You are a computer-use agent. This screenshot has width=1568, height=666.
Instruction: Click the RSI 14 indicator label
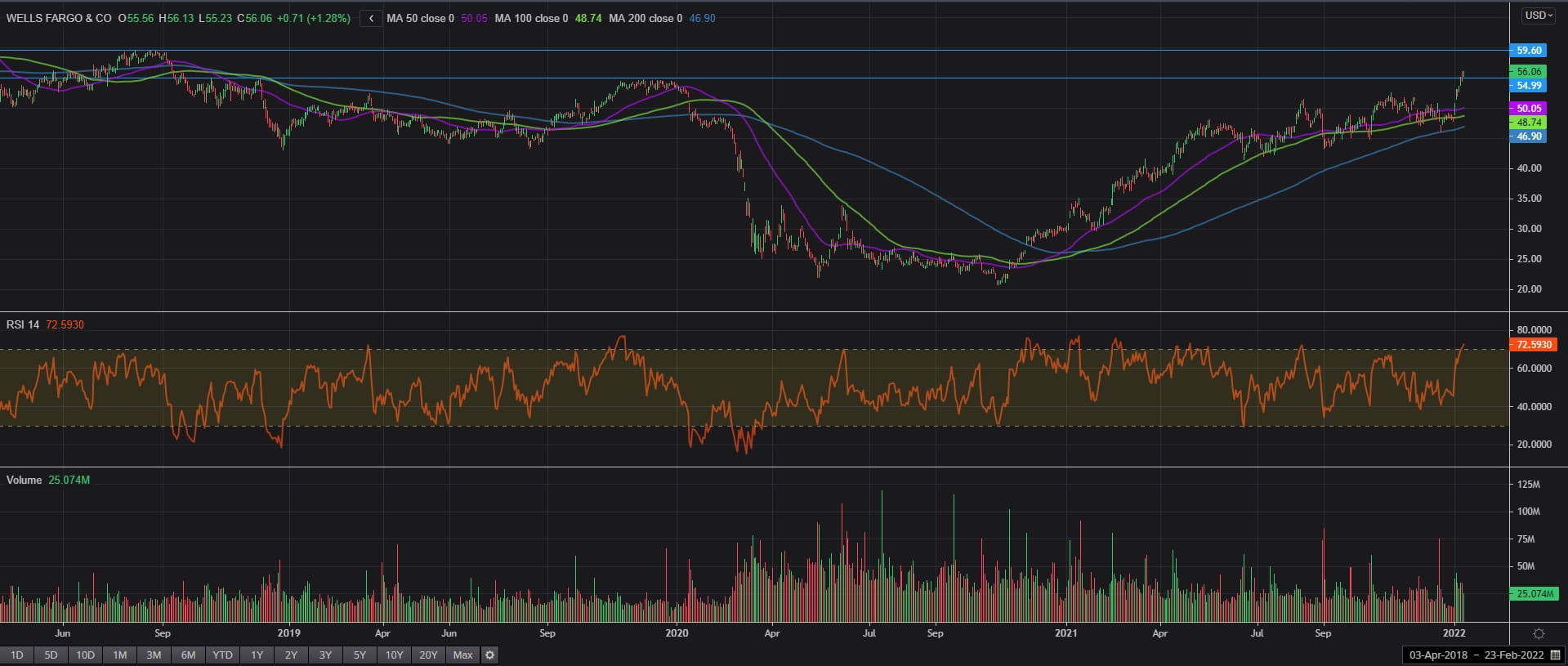tap(23, 324)
